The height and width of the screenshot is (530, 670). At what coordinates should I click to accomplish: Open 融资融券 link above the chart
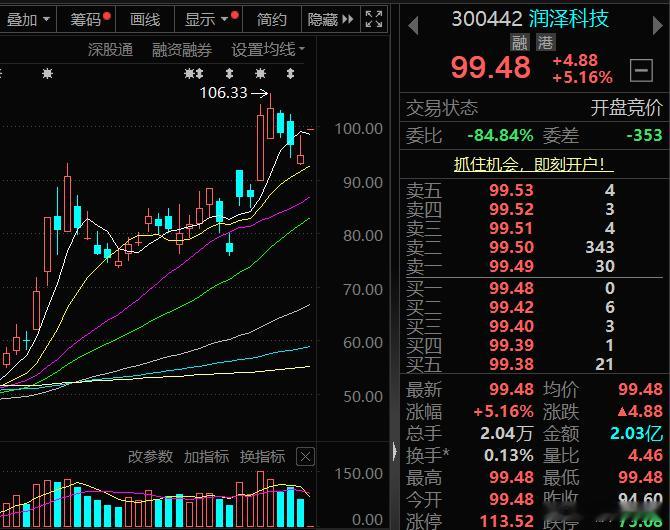[182, 50]
